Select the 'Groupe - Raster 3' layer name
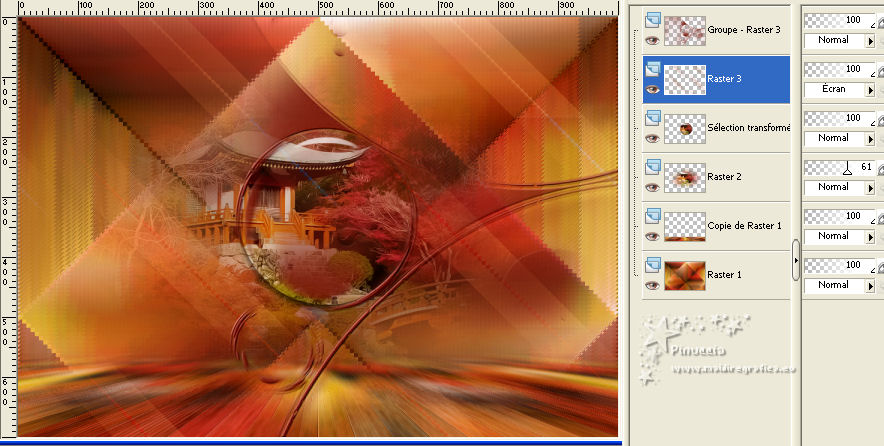Screen dimensions: 884x446 pos(744,30)
